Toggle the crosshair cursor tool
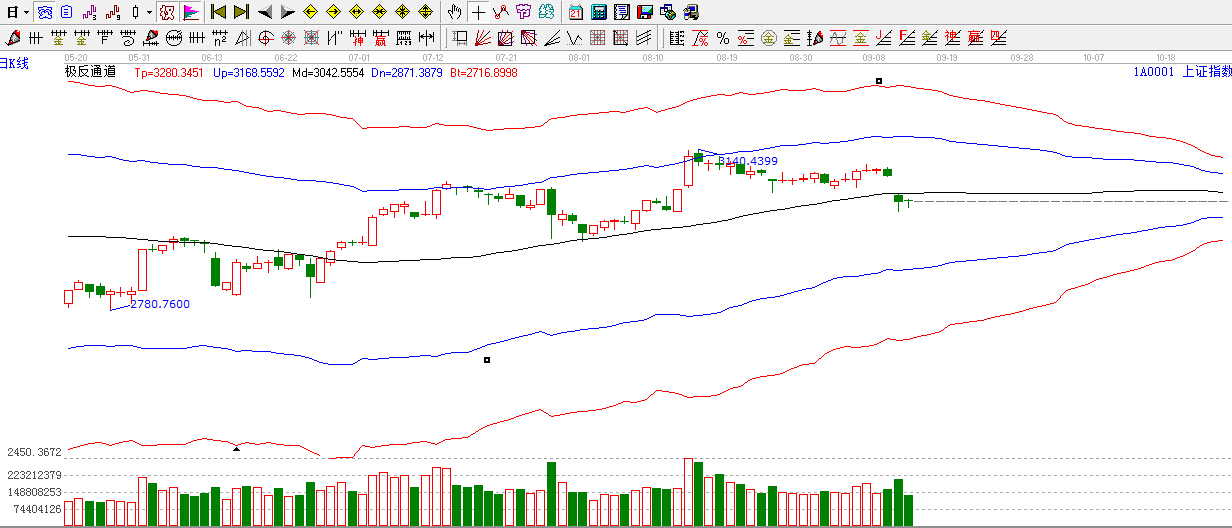Image resolution: width=1232 pixels, height=528 pixels. click(479, 13)
